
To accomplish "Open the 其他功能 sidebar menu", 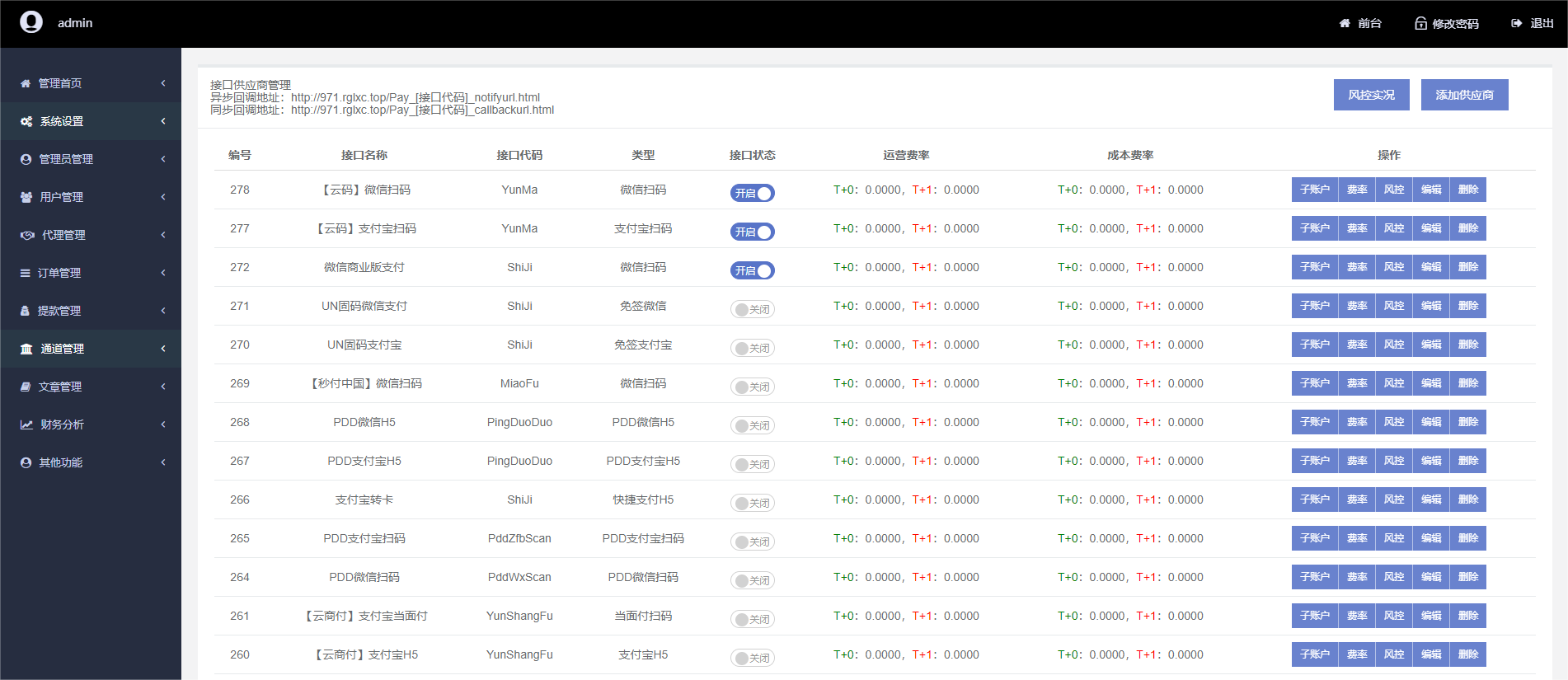I will [x=91, y=462].
